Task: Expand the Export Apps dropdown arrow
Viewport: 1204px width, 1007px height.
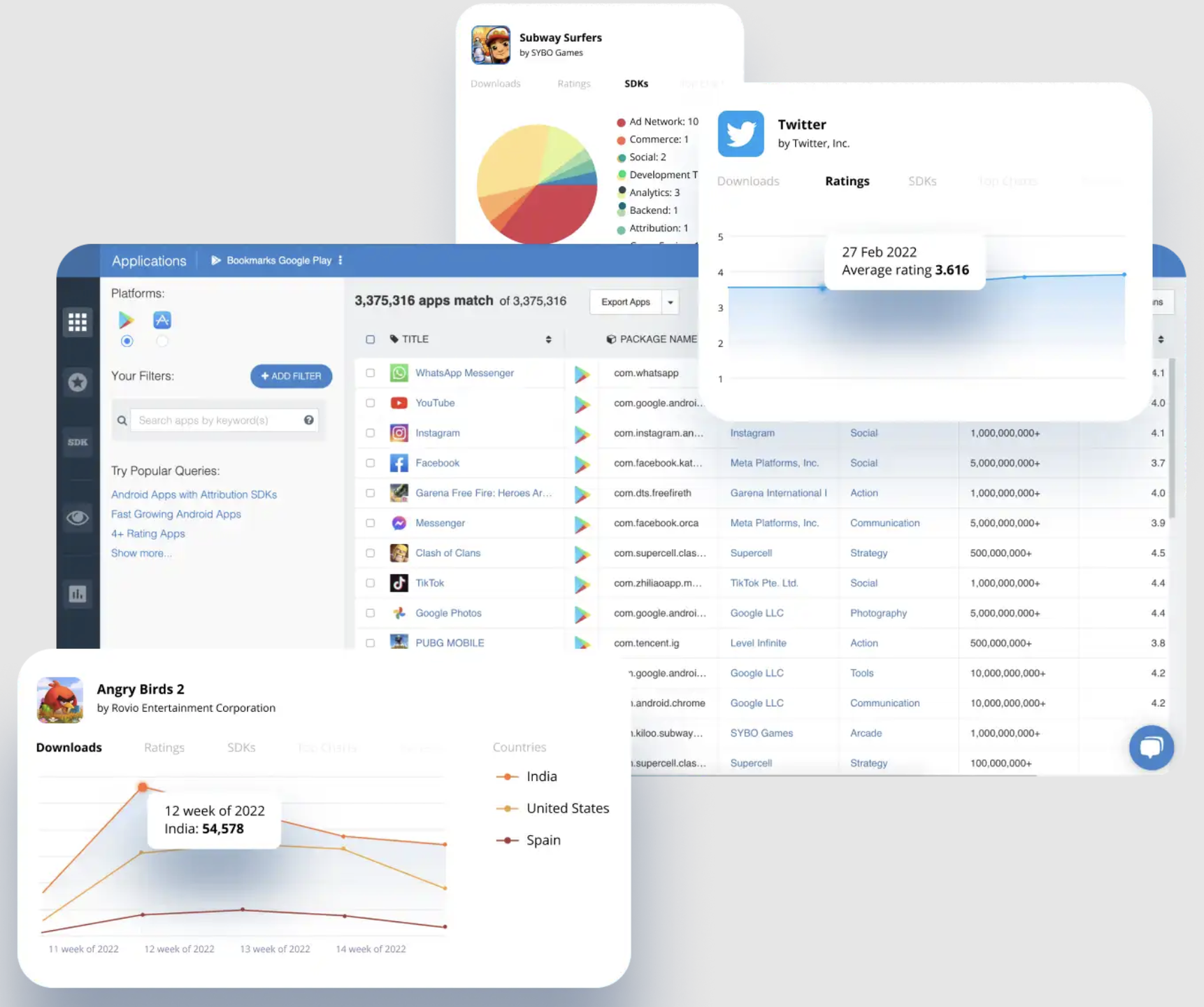Action: click(x=671, y=302)
